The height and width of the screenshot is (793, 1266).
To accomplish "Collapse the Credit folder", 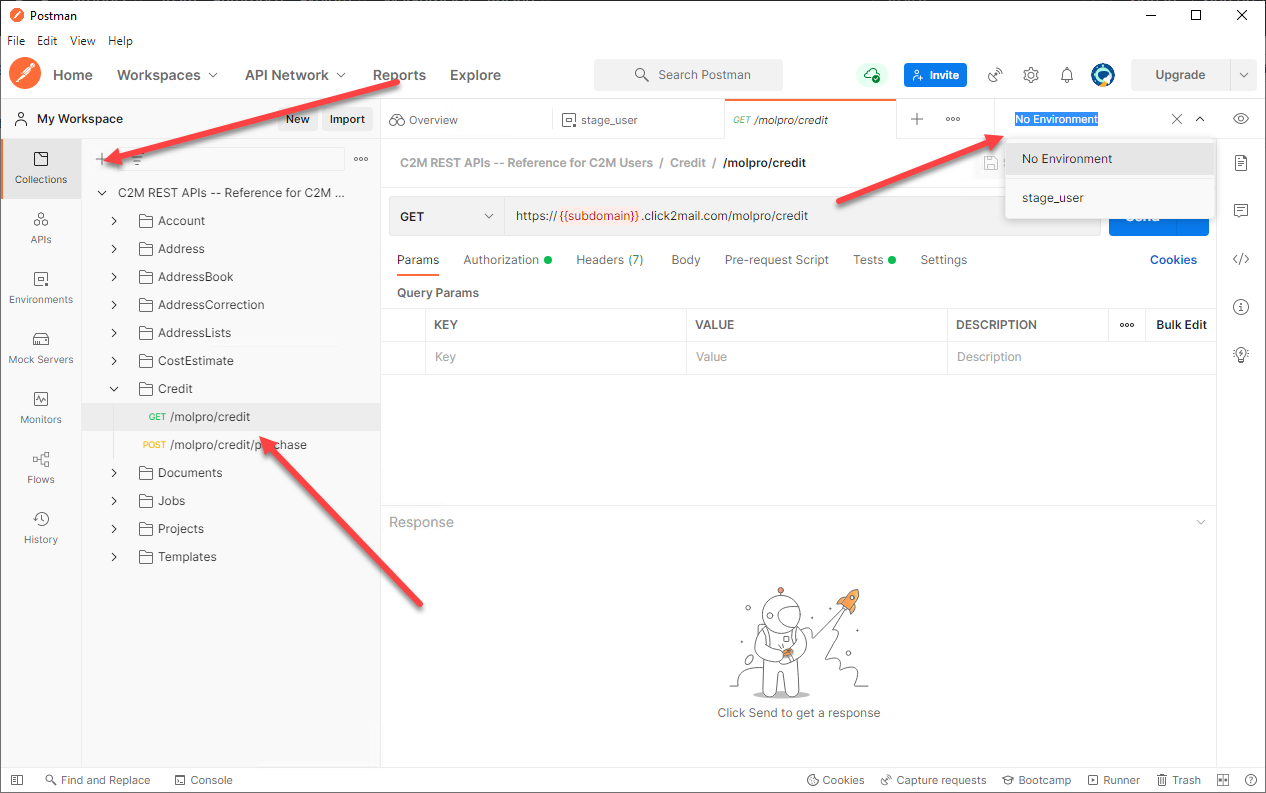I will [114, 389].
